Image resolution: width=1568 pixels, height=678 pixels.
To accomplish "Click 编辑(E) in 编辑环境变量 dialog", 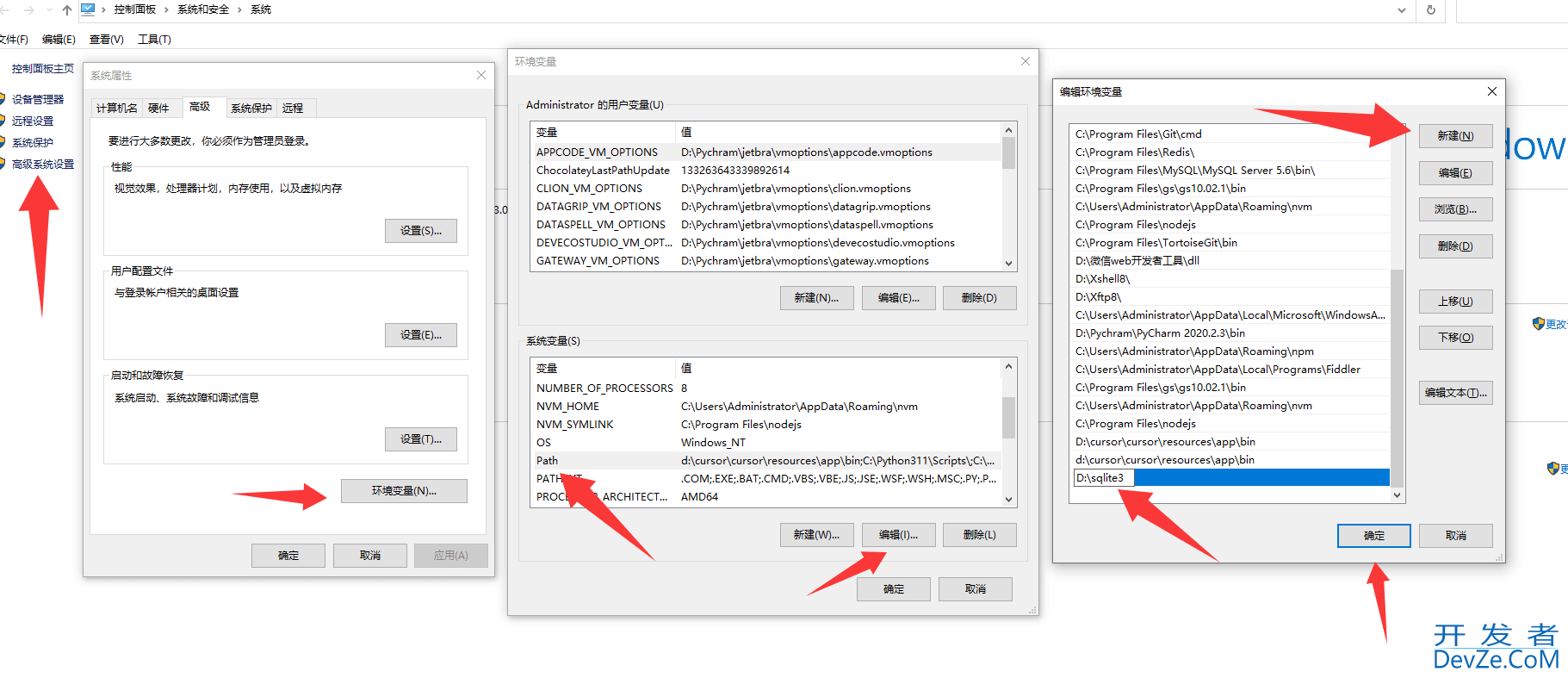I will 1455,173.
